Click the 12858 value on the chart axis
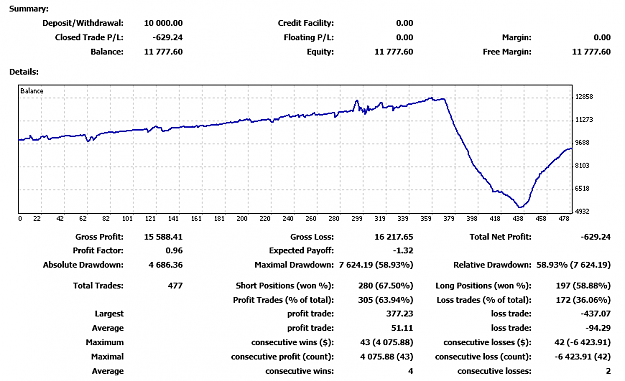This screenshot has width=625, height=381. click(x=584, y=96)
